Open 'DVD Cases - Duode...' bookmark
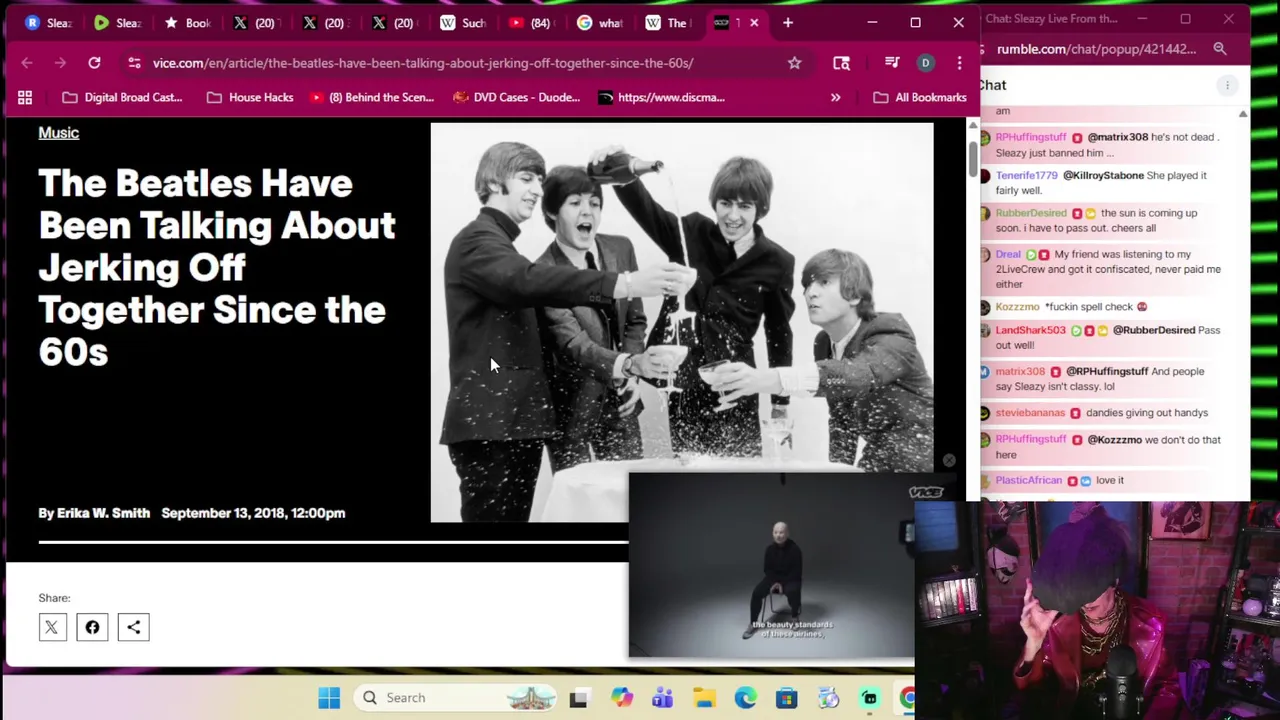 click(x=516, y=97)
